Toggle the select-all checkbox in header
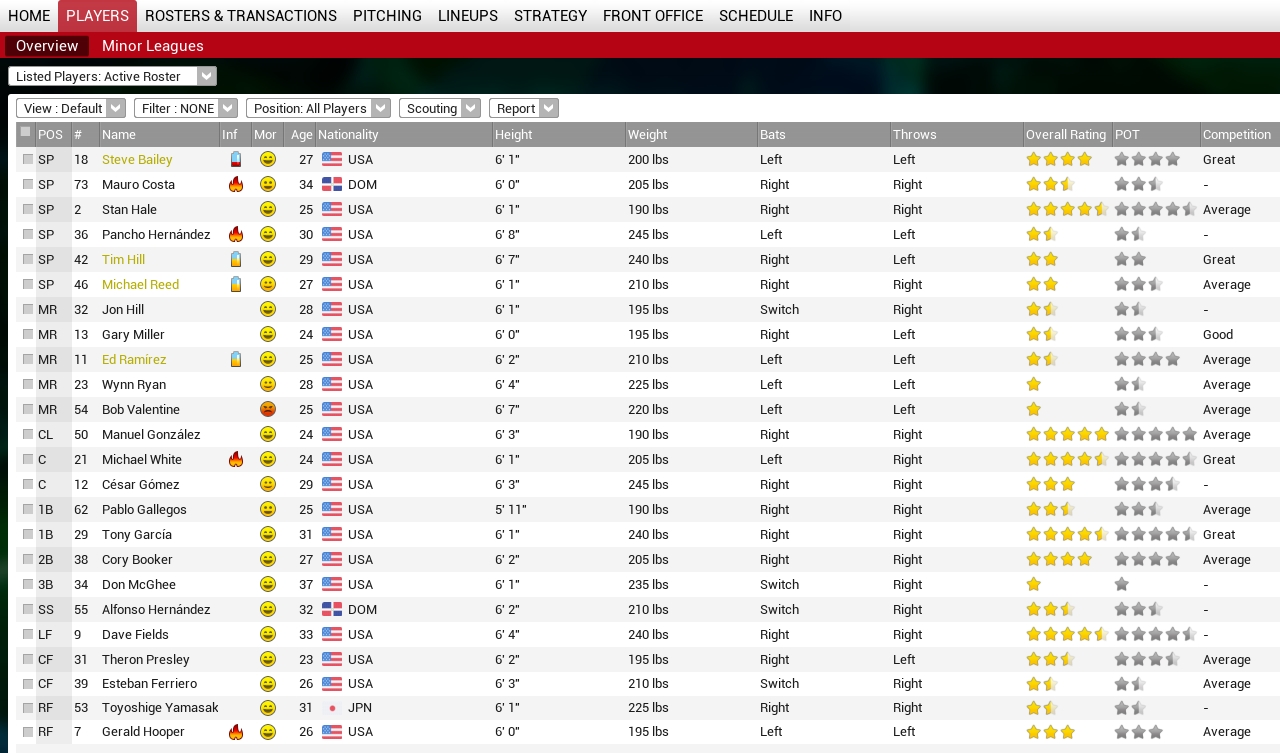 [x=25, y=132]
